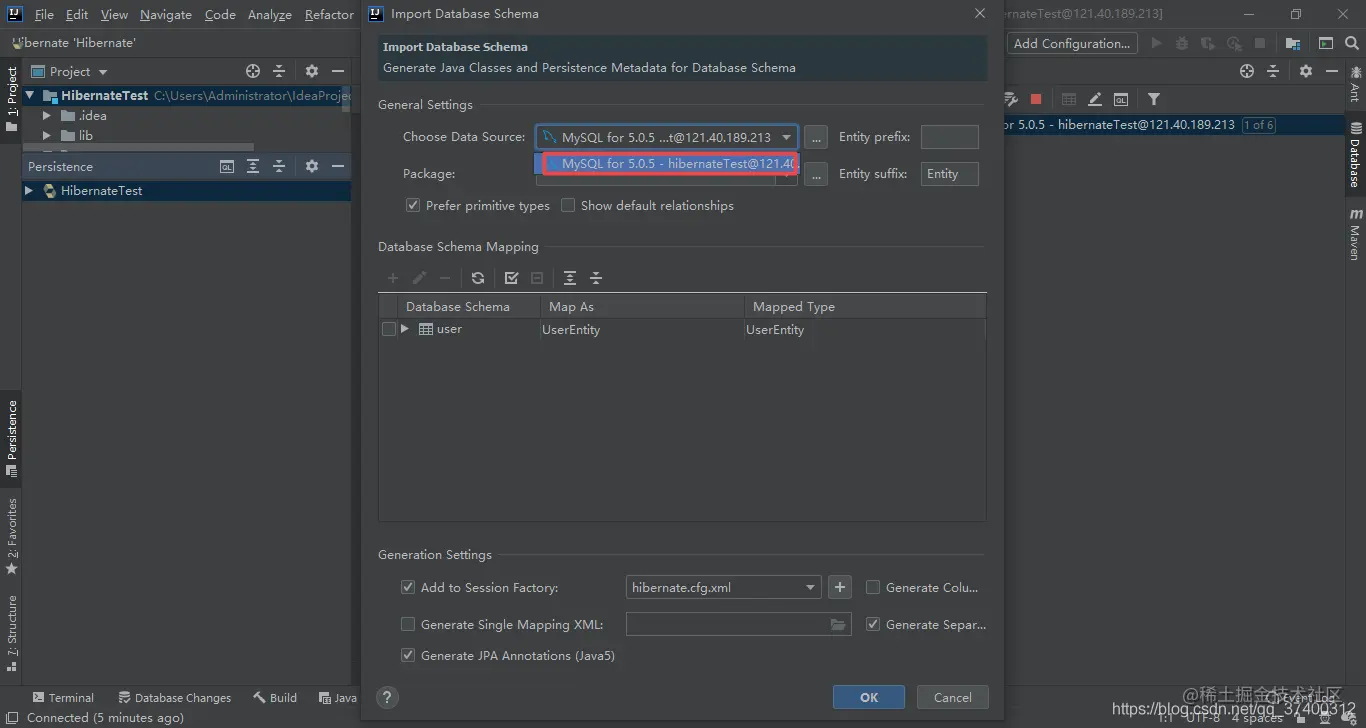Open the Project panel gear settings
Image resolution: width=1366 pixels, height=728 pixels.
coord(312,71)
